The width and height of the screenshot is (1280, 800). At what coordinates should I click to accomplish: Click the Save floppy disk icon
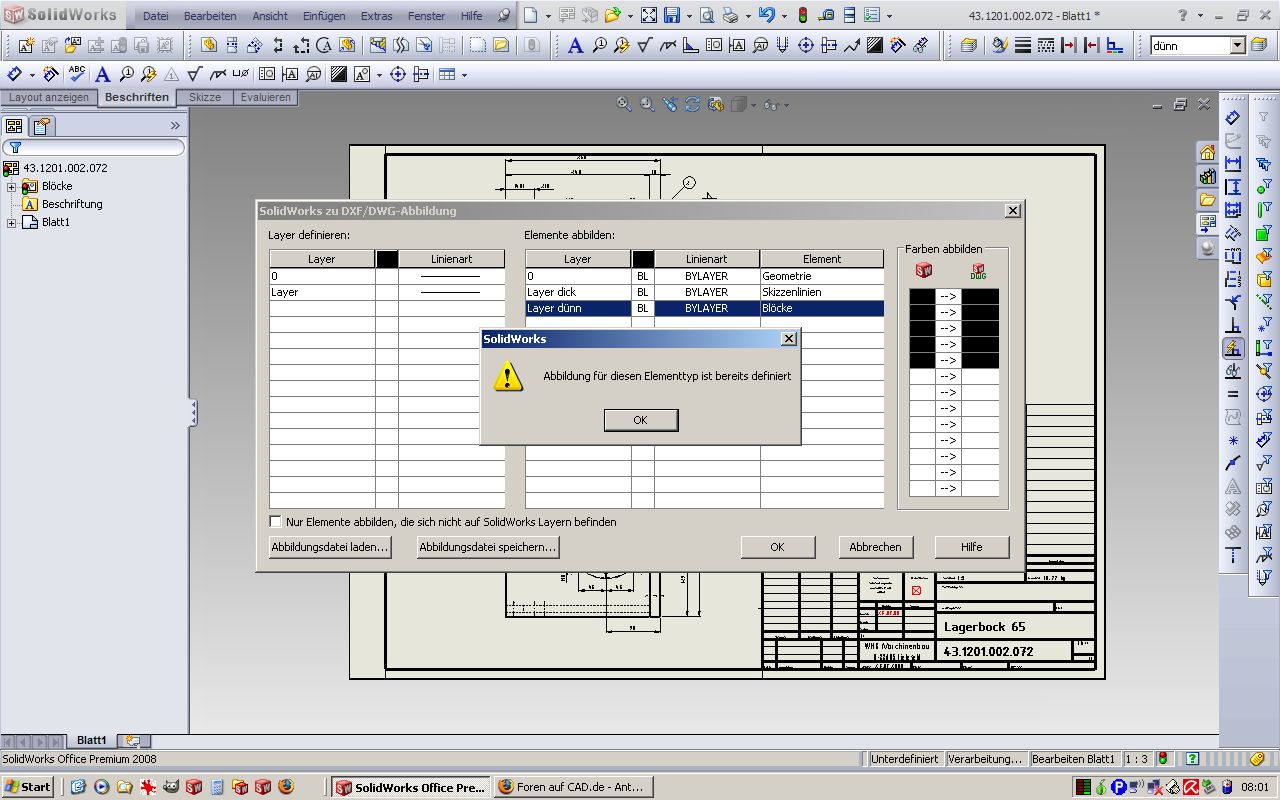click(x=672, y=16)
